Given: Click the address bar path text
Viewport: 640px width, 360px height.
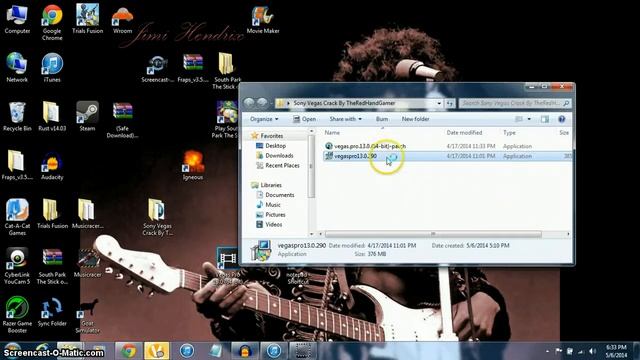Looking at the screenshot, I should tap(344, 103).
